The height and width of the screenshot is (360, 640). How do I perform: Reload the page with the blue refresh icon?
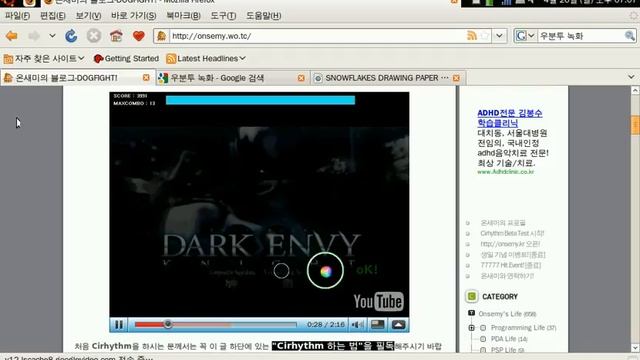click(71, 36)
